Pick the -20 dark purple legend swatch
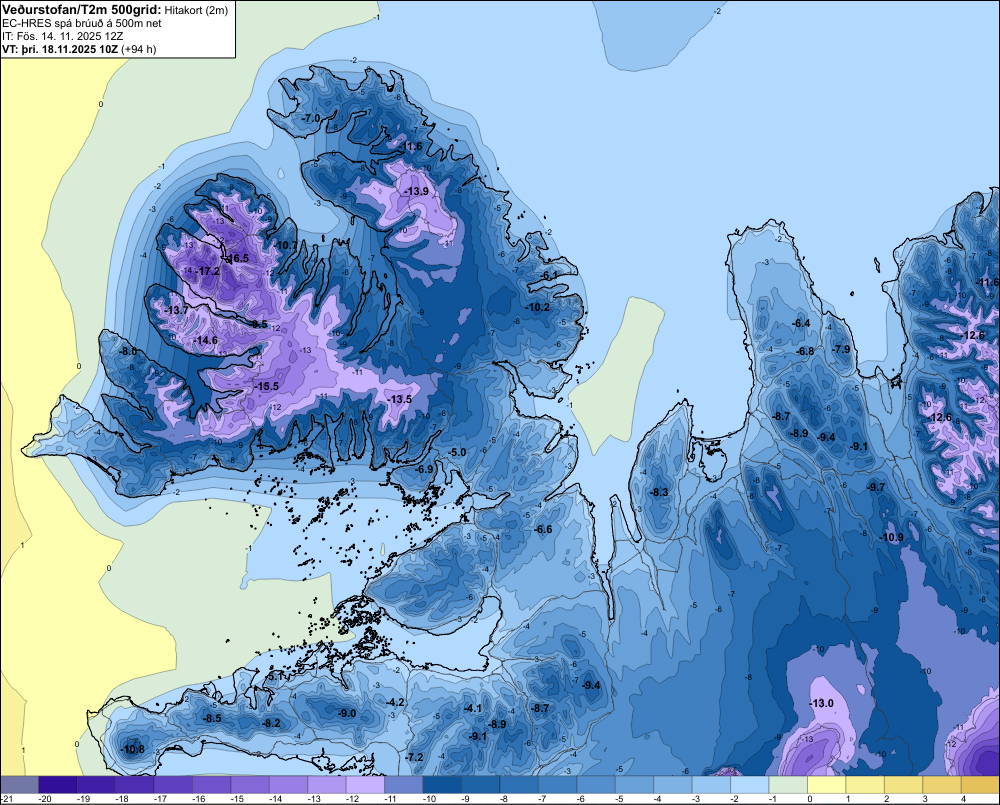The image size is (1000, 805). pos(57,784)
